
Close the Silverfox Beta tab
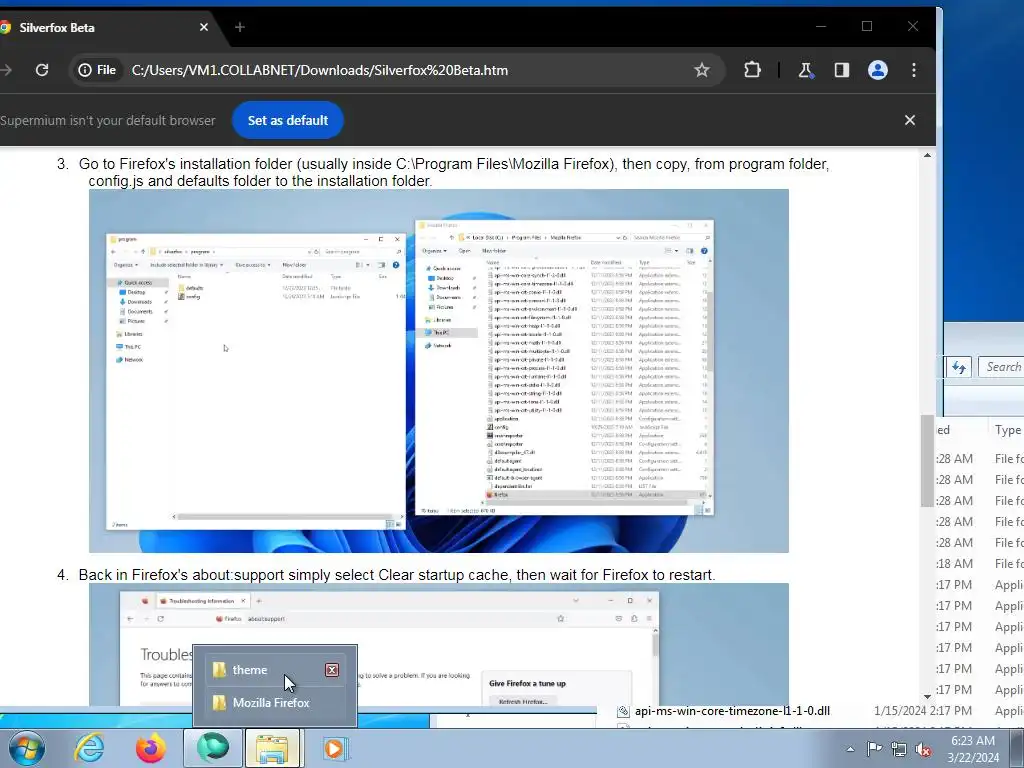pyautogui.click(x=204, y=27)
